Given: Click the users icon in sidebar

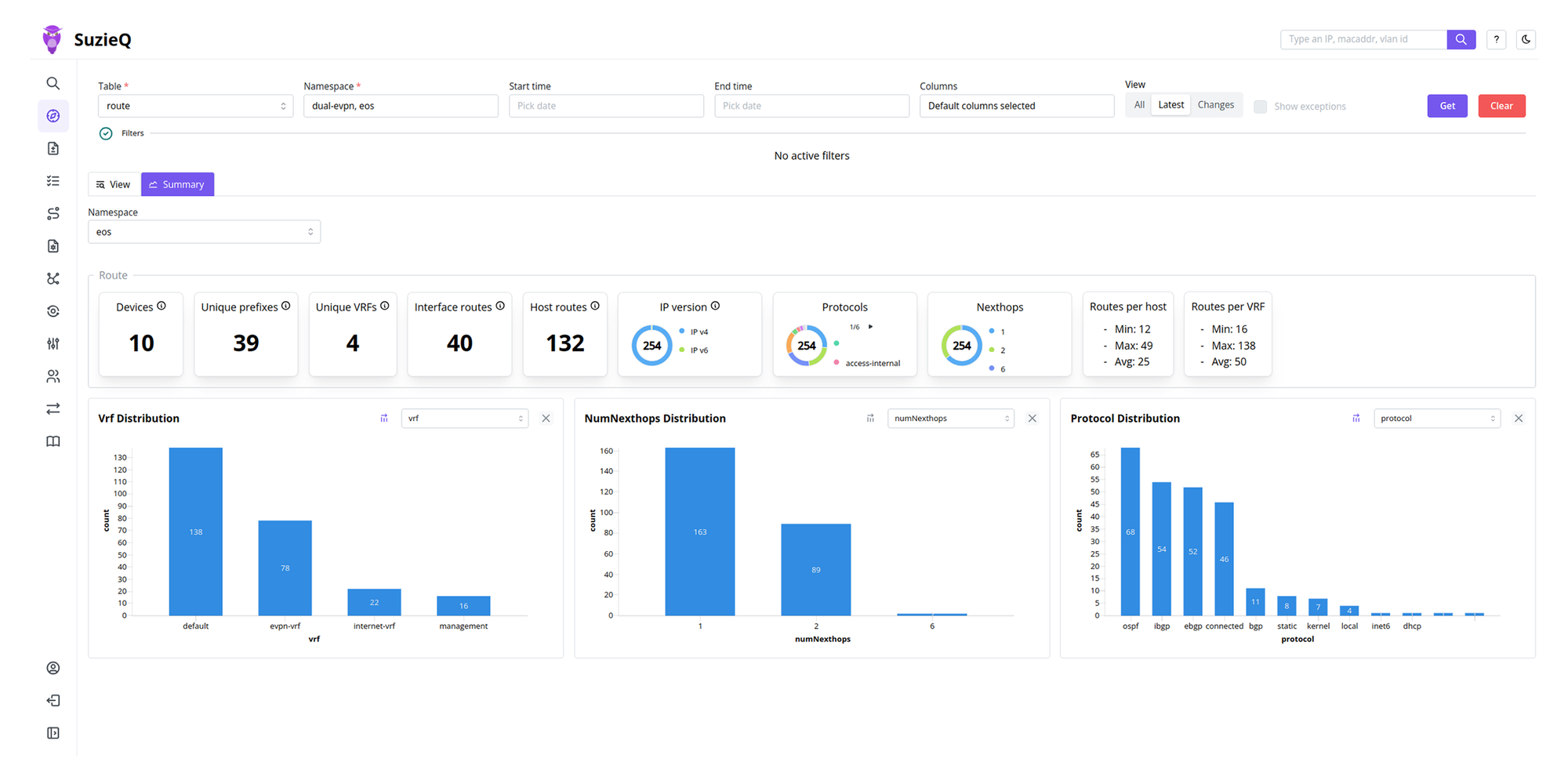Looking at the screenshot, I should [x=53, y=376].
